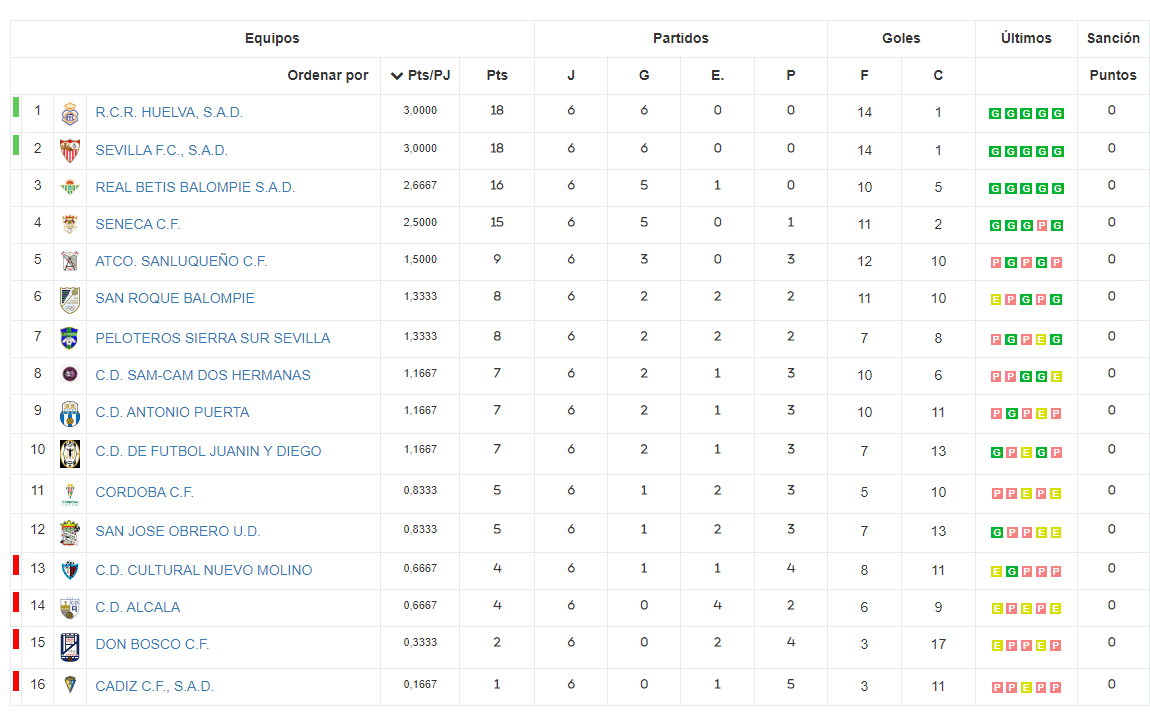Image resolution: width=1150 pixels, height=717 pixels.
Task: Open SEVILLA F.C., S.A.D. team link
Action: [161, 151]
